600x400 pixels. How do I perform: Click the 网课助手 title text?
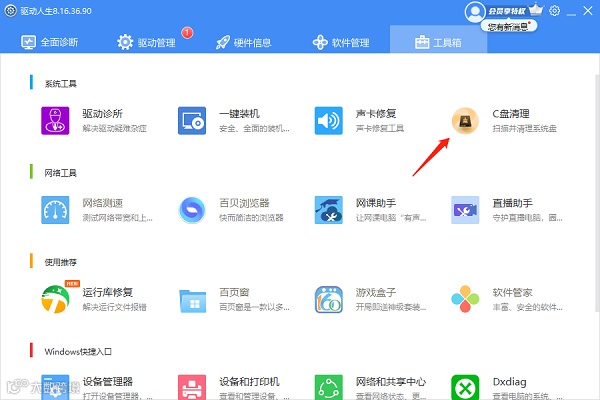click(376, 203)
